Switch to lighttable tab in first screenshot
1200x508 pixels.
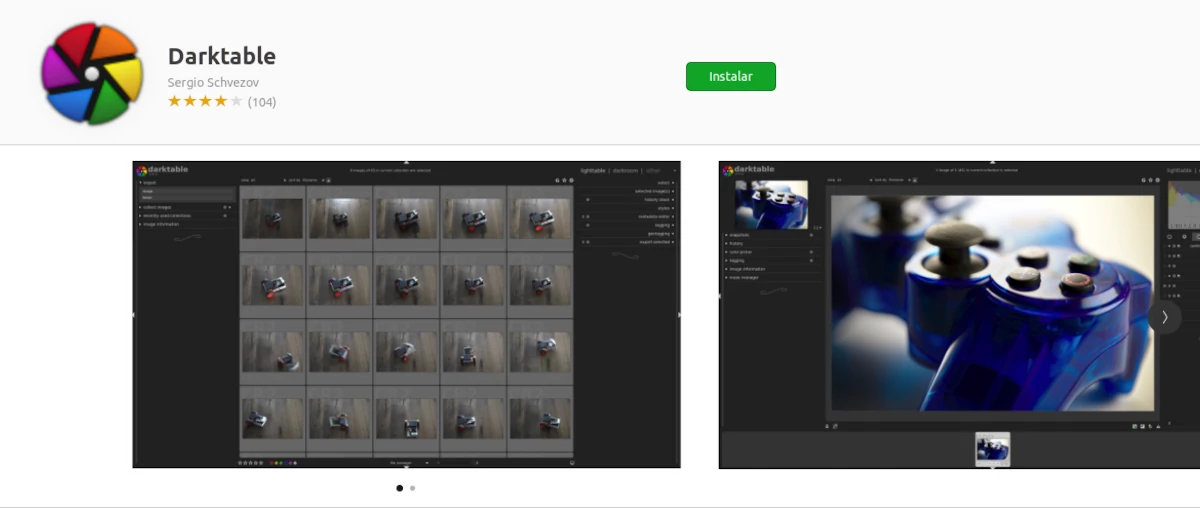pos(593,171)
